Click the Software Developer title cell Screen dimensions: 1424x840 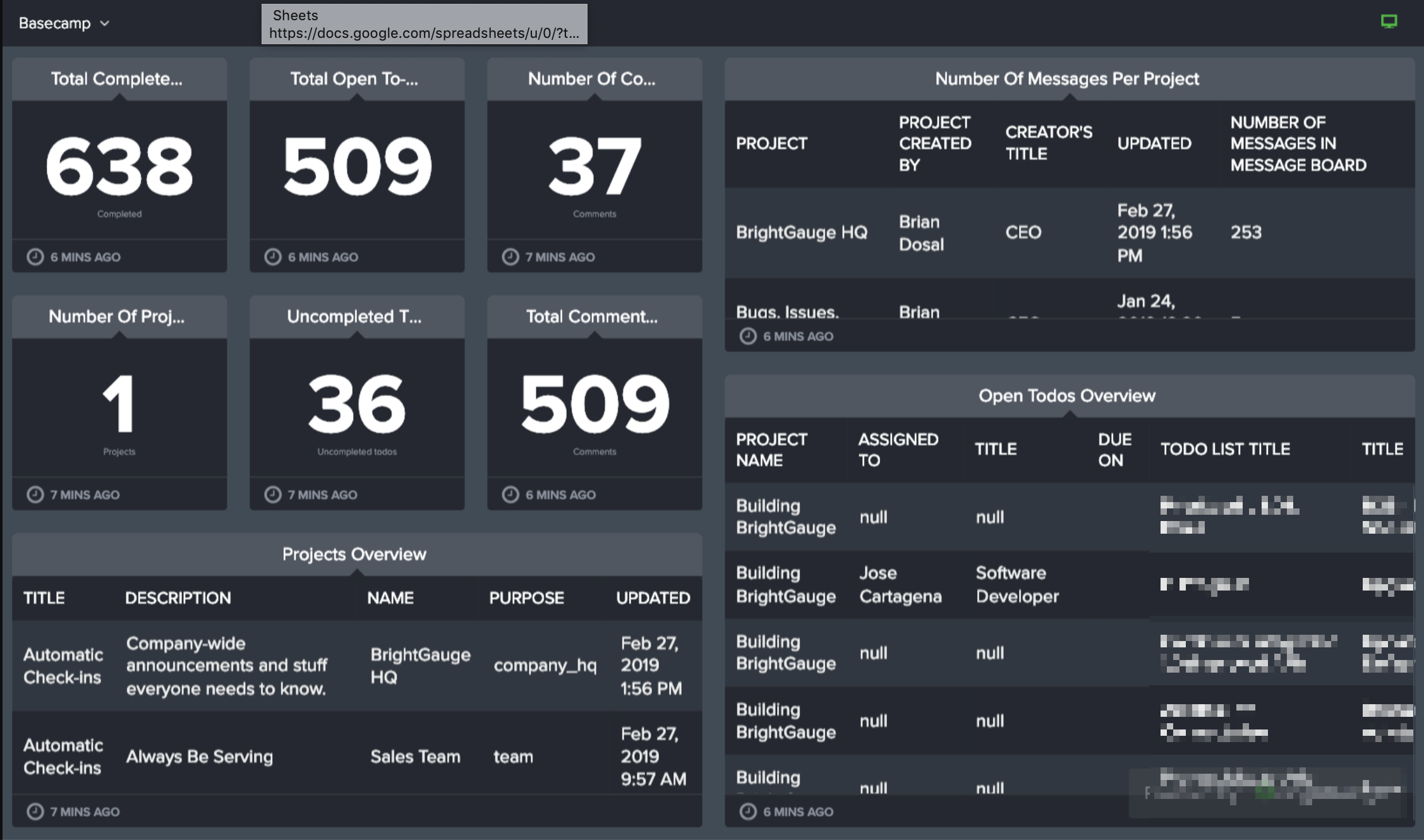(x=1017, y=584)
